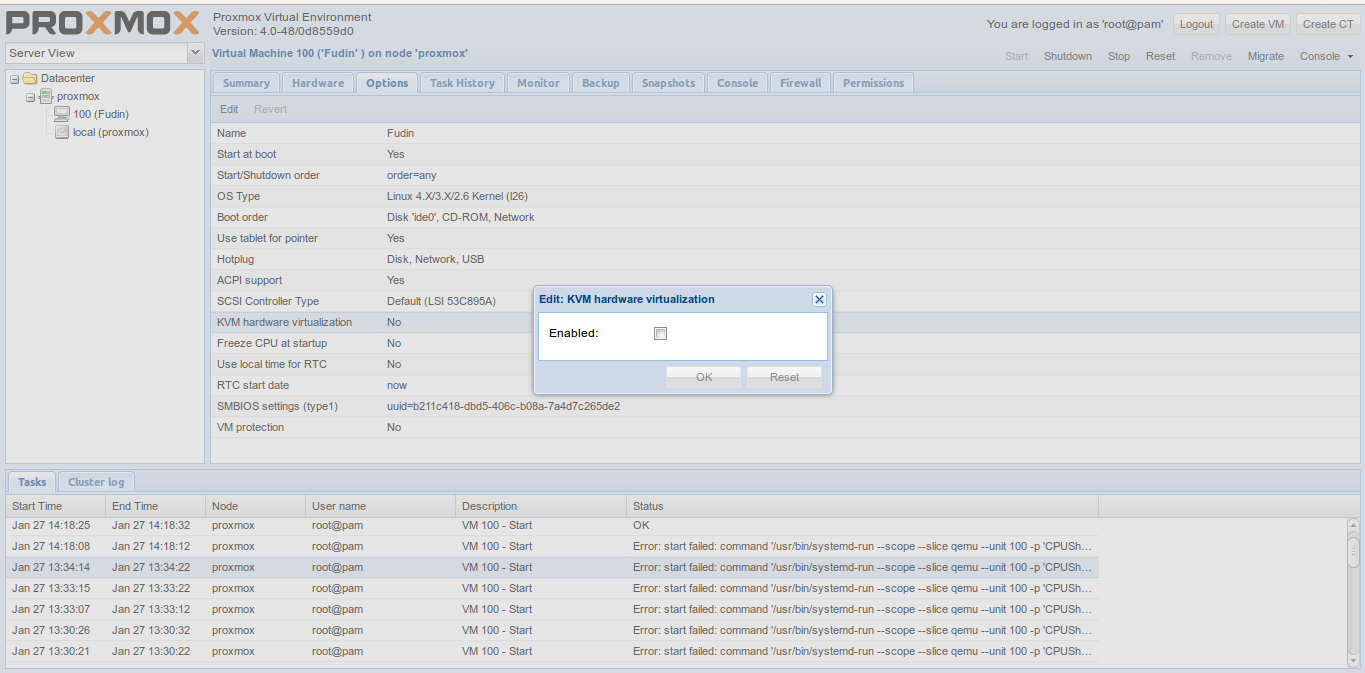Open the Server View dropdown

(195, 53)
